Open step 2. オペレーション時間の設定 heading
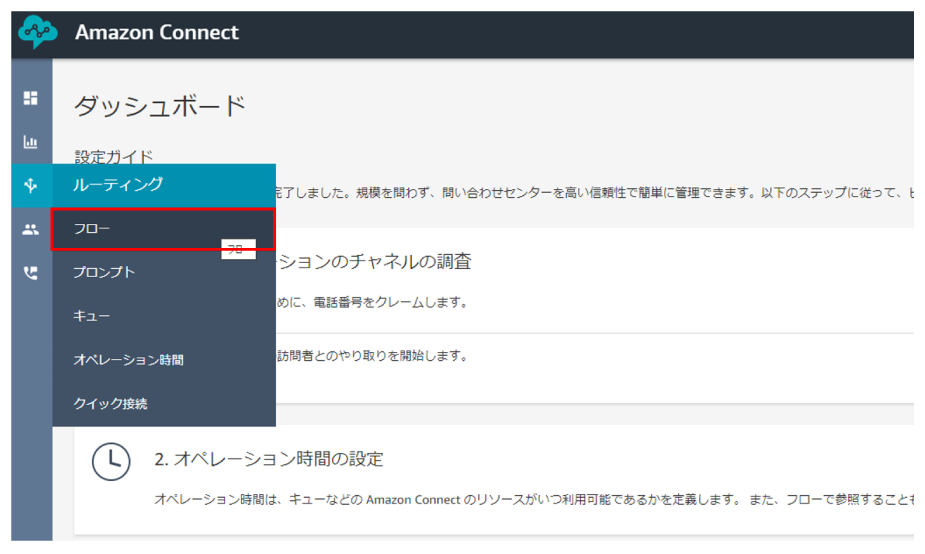 [269, 459]
